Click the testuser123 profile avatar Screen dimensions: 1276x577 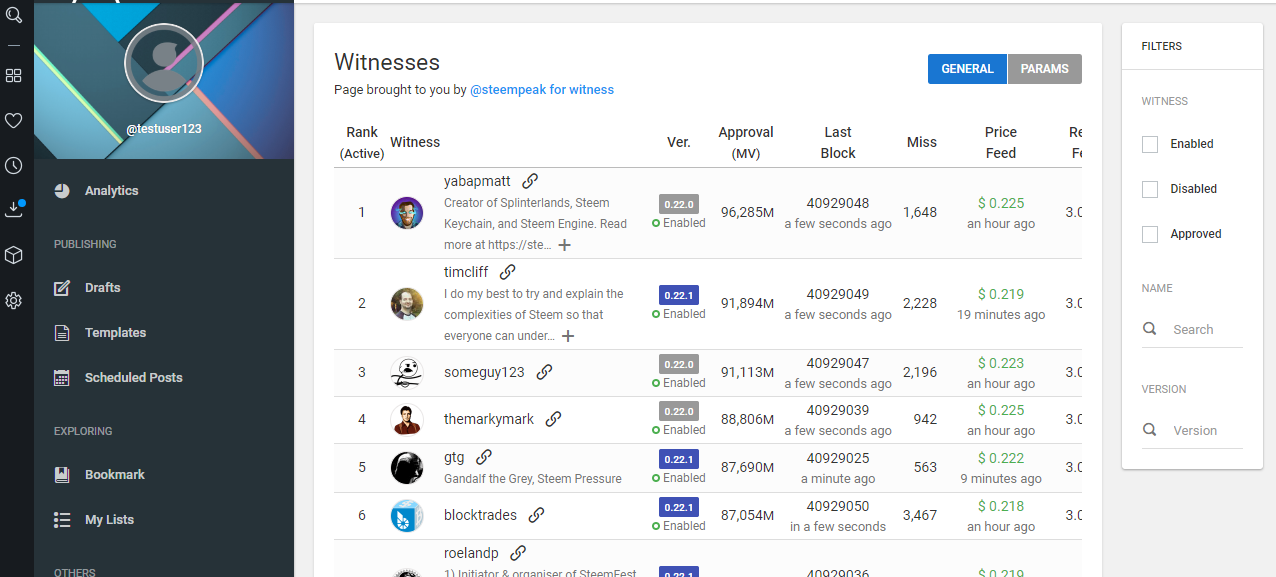coord(164,63)
